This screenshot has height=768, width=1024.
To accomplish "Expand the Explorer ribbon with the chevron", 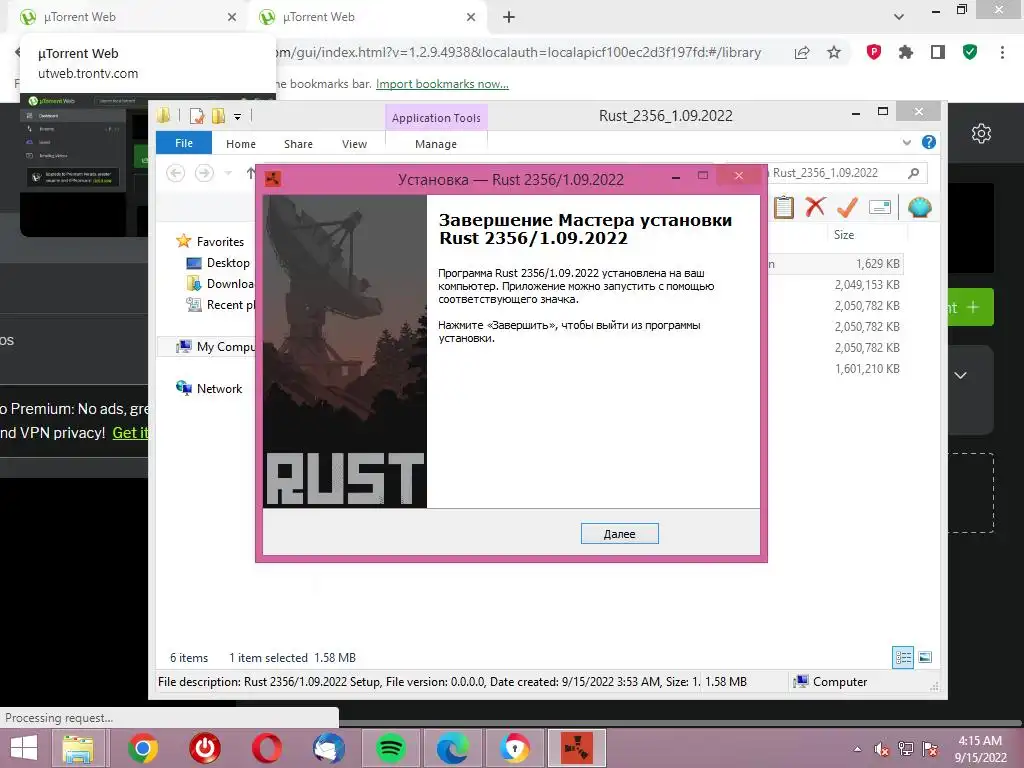I will [906, 142].
